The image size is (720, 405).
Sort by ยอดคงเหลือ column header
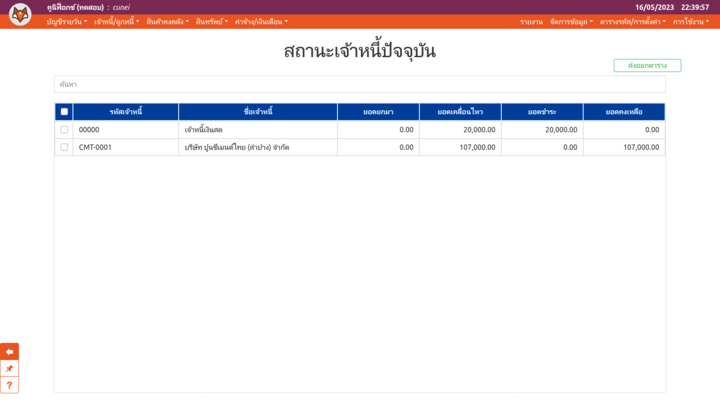coord(624,112)
